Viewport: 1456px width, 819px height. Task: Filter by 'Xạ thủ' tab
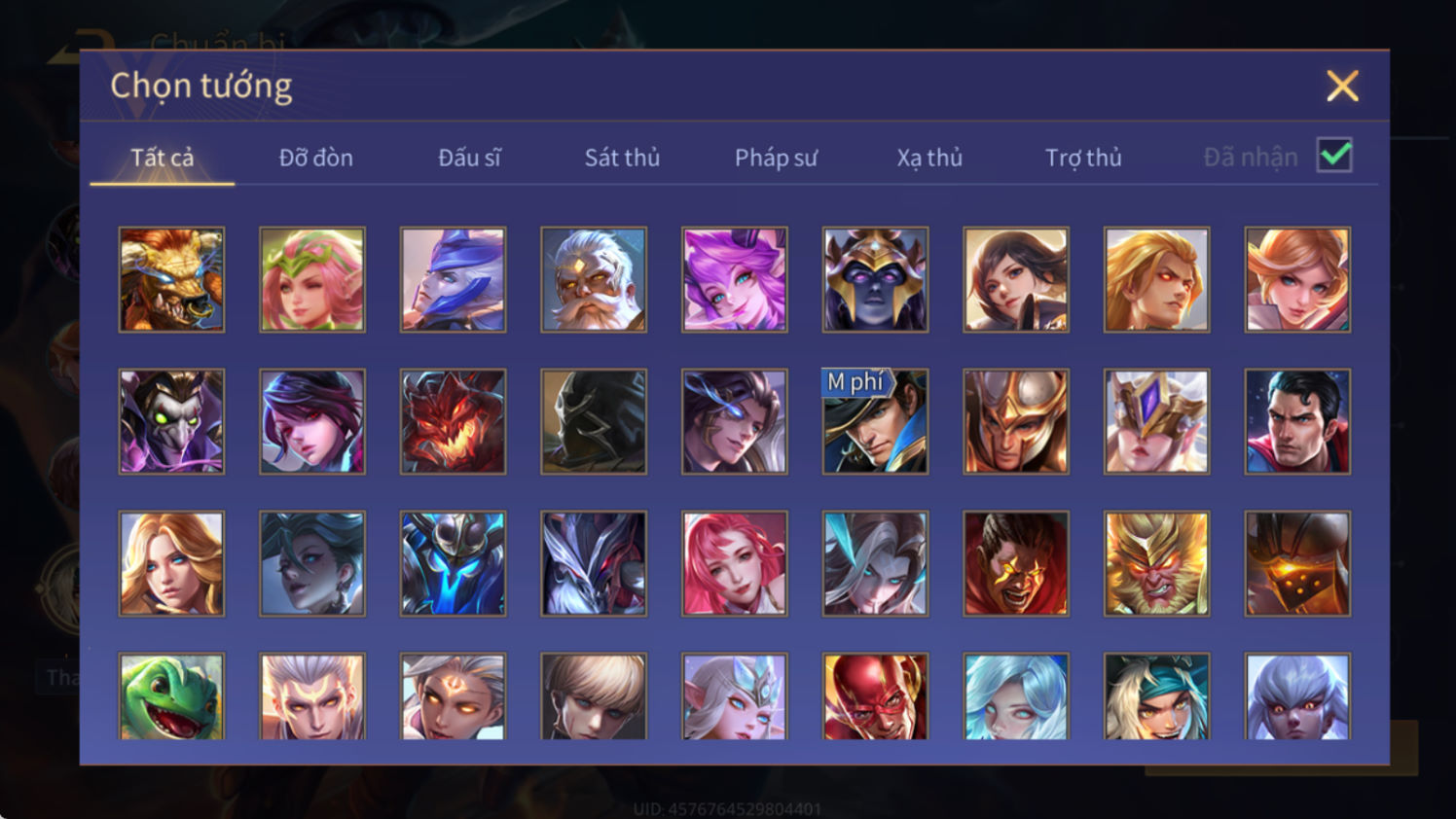click(929, 158)
